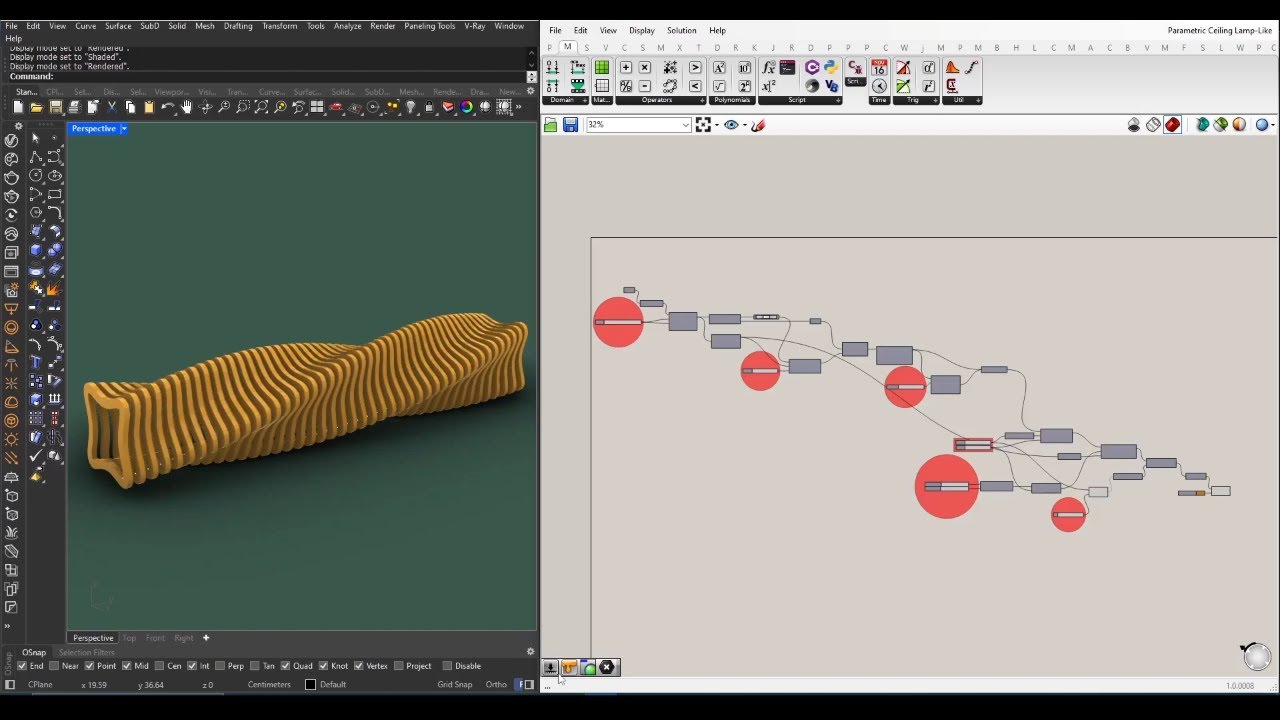Viewport: 1280px width, 720px height.
Task: Select the Square Root polynomial icon
Action: [x=718, y=85]
